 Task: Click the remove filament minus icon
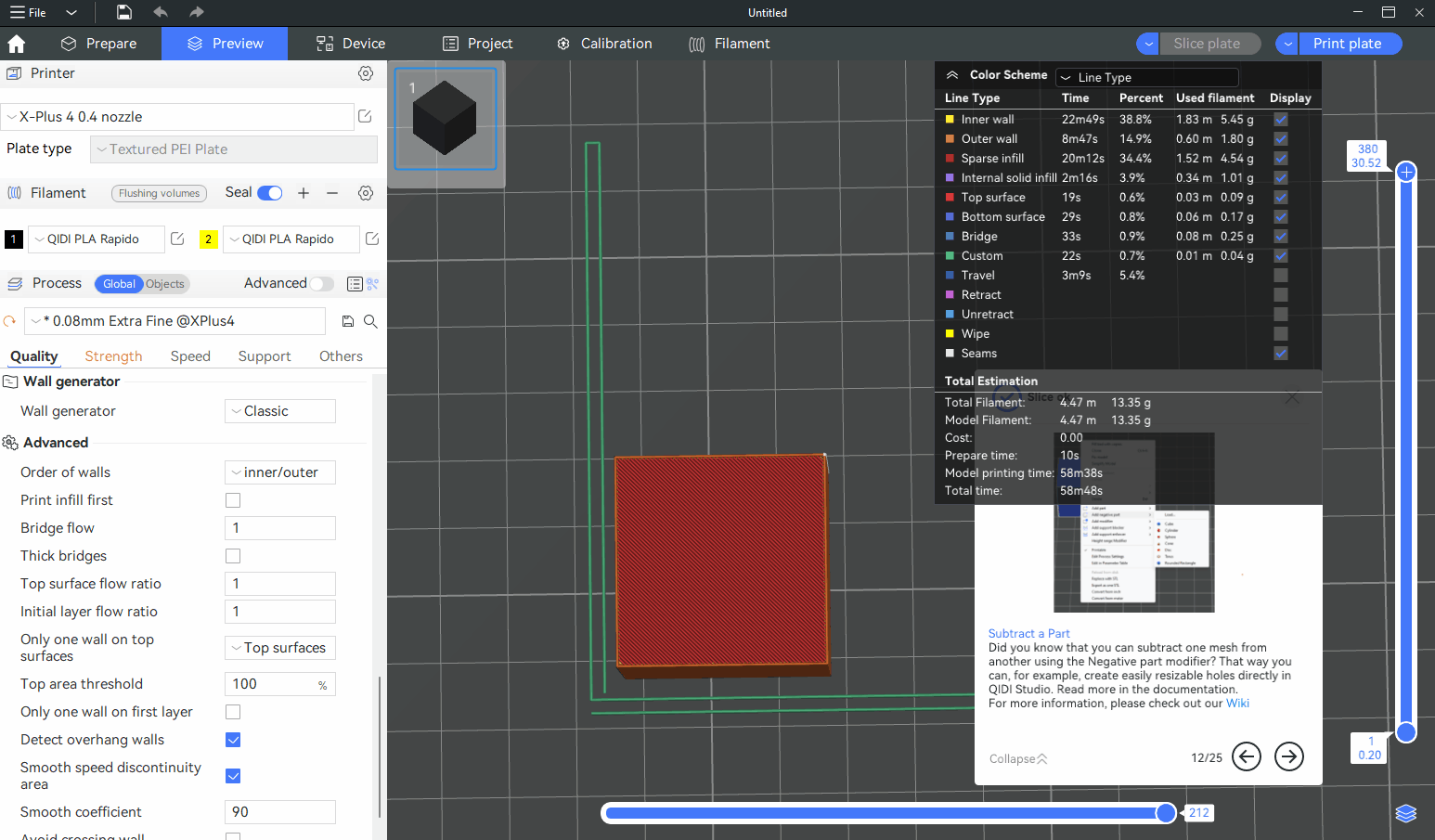pos(332,193)
